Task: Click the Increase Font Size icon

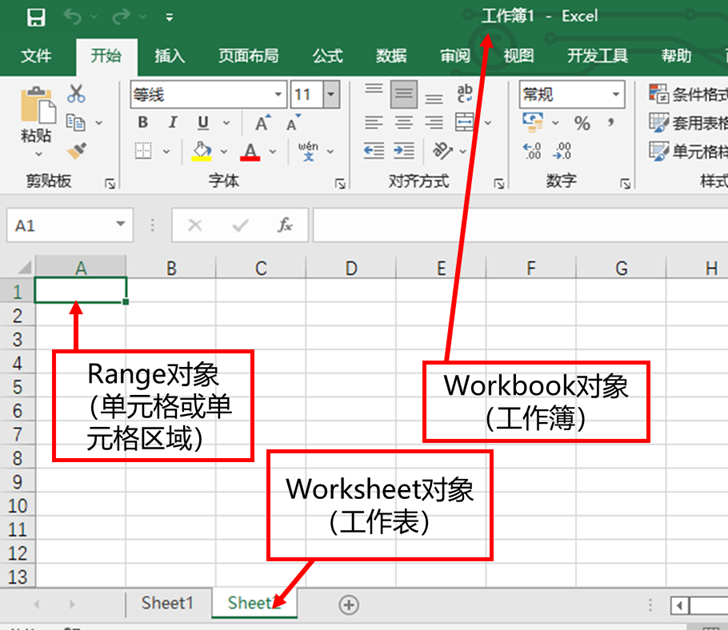Action: tap(263, 123)
